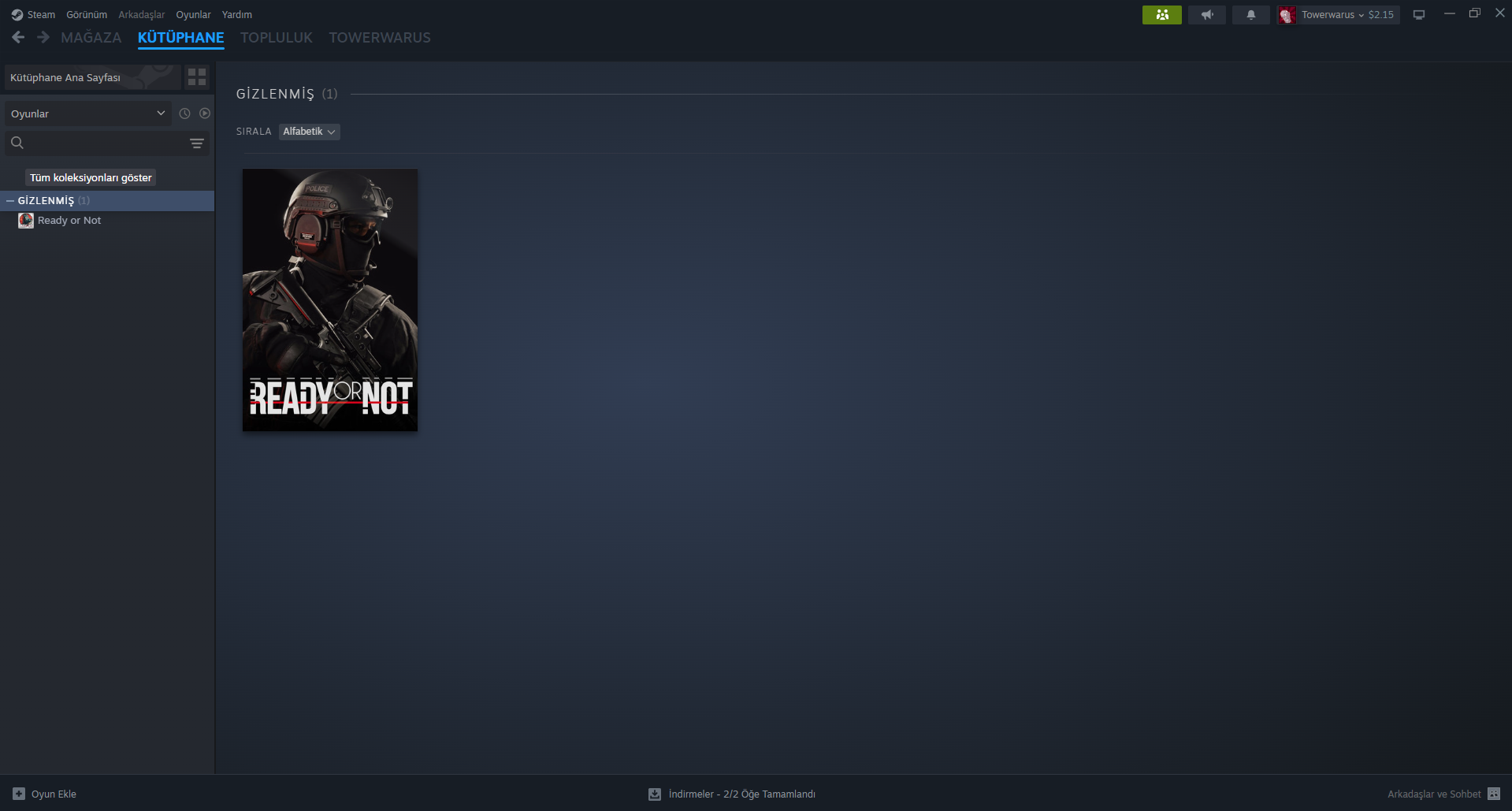Open the Yardım menu
The height and width of the screenshot is (811, 1512).
coord(237,15)
